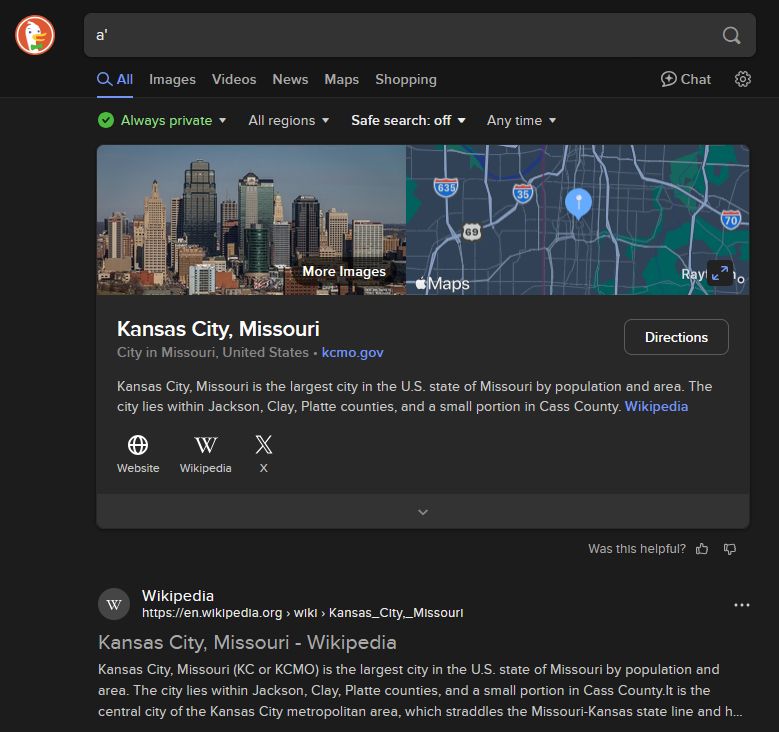779x732 pixels.
Task: Click the Wikipedia result favicon
Action: pyautogui.click(x=114, y=604)
